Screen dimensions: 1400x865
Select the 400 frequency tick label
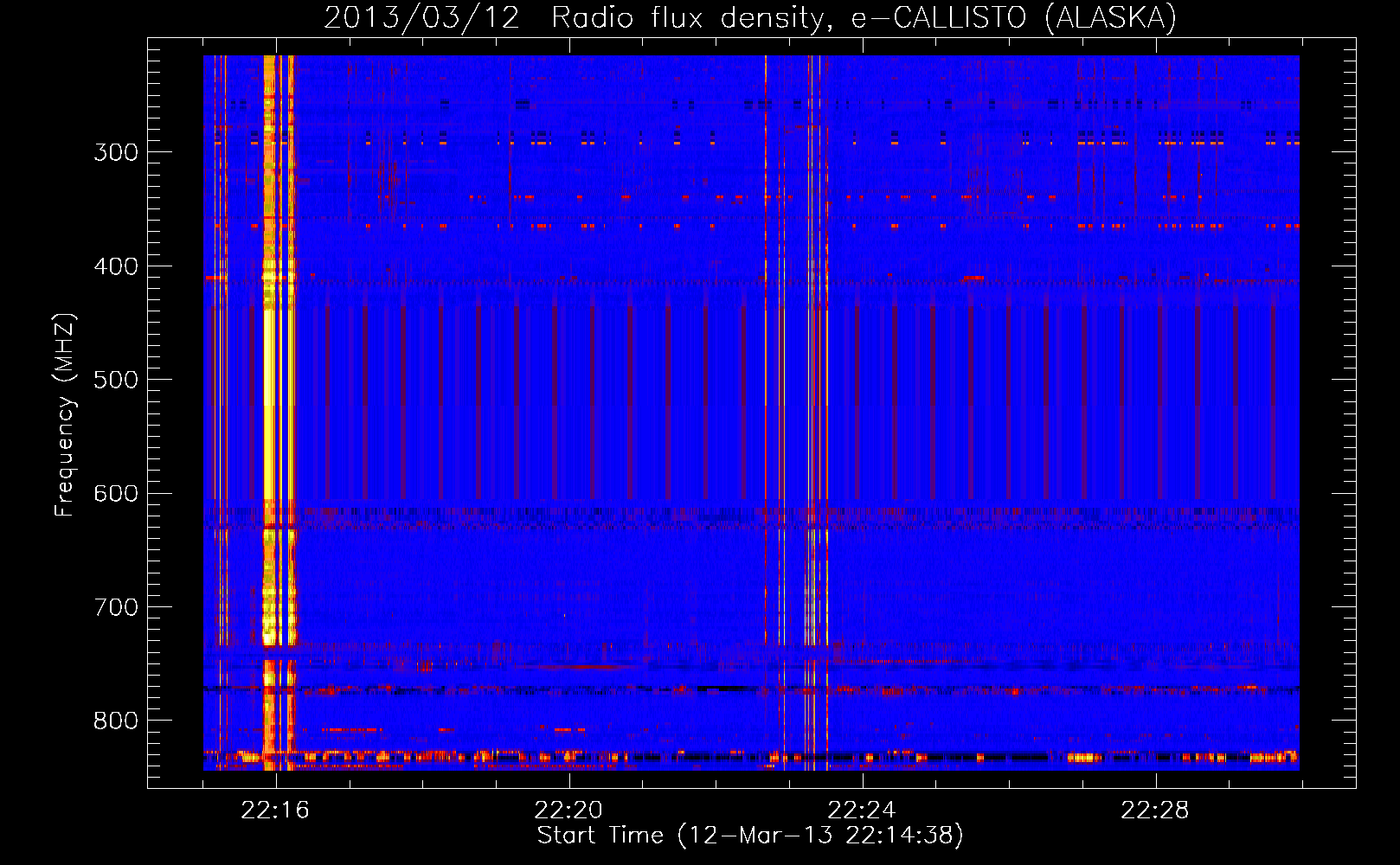pyautogui.click(x=116, y=266)
